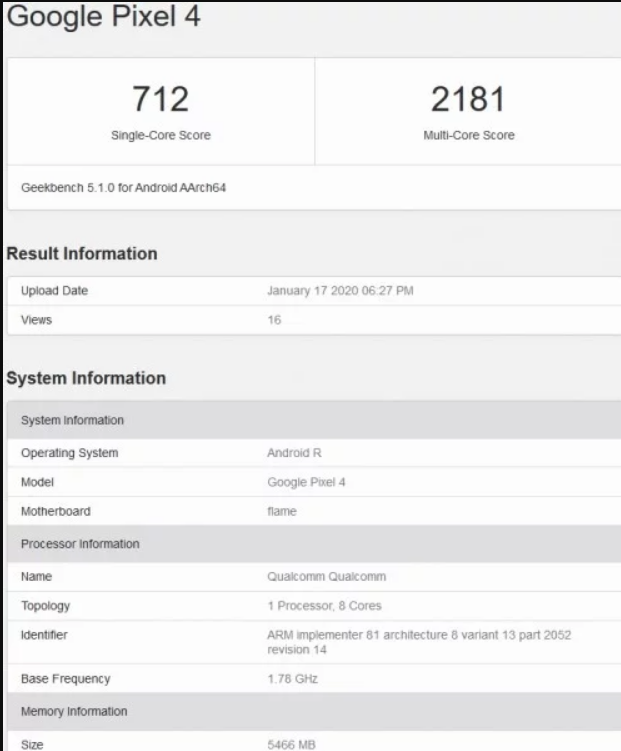The image size is (621, 751).
Task: Select the views count 16
Action: pyautogui.click(x=274, y=320)
